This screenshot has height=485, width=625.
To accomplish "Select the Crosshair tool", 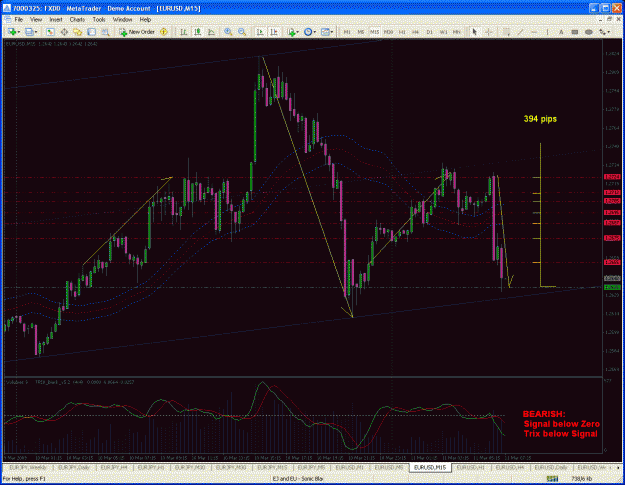I will pyautogui.click(x=489, y=32).
